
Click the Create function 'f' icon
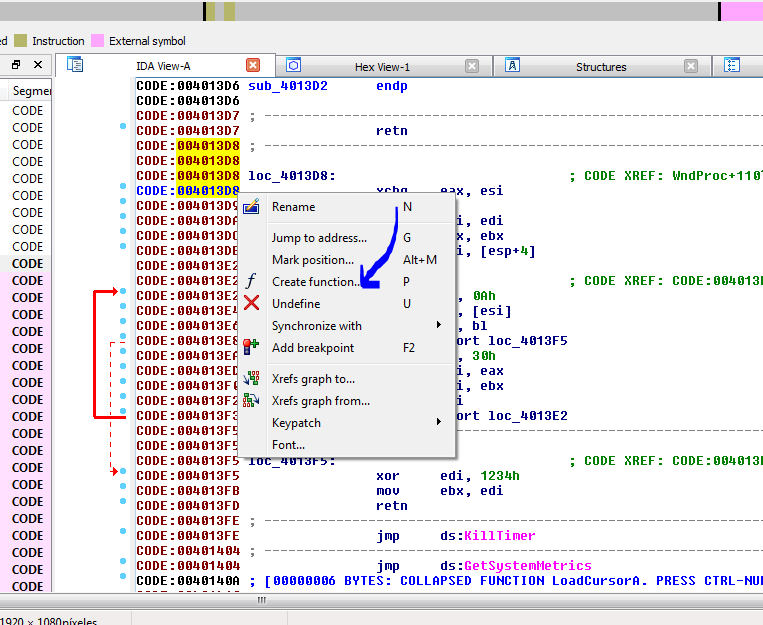click(x=251, y=282)
